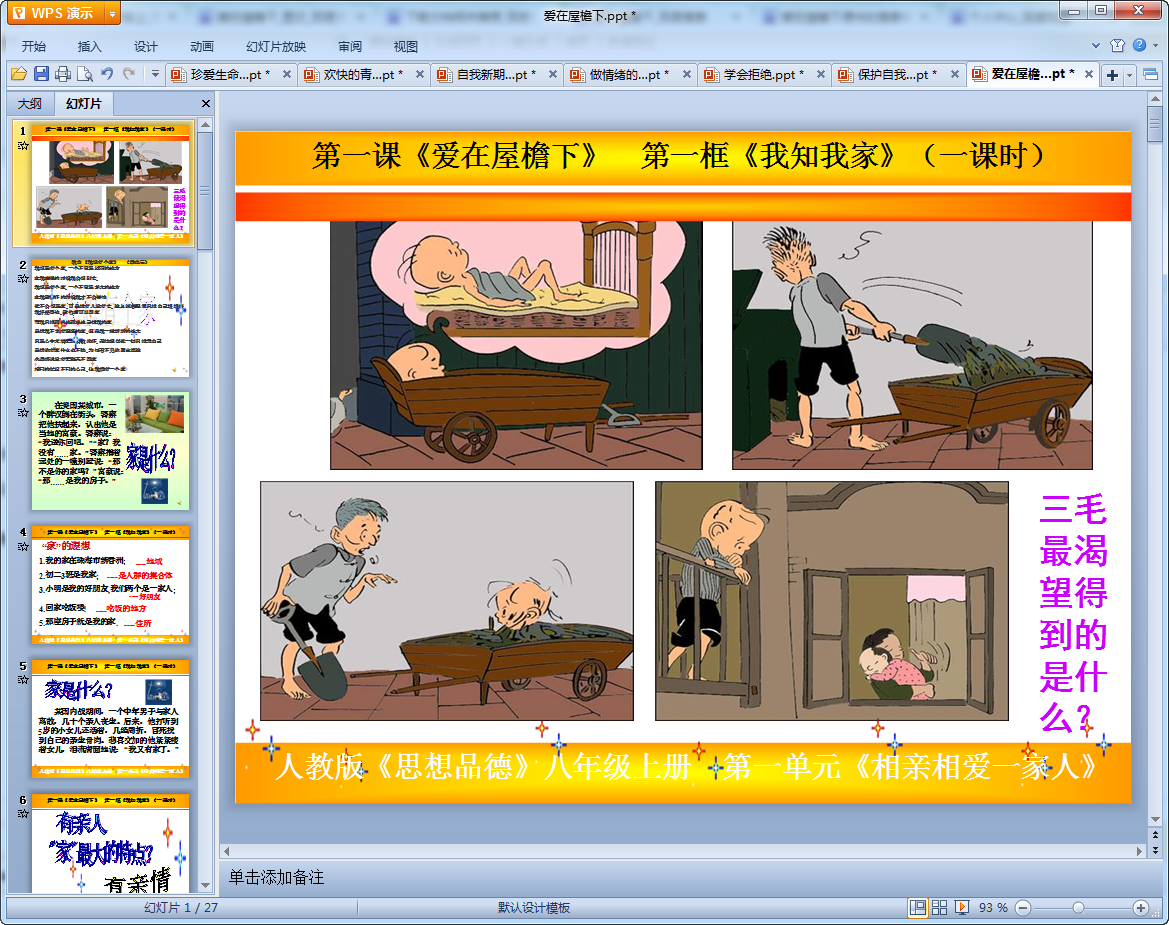Click the thumbnail pane scroll down arrow
The height and width of the screenshot is (925, 1169).
pyautogui.click(x=205, y=885)
